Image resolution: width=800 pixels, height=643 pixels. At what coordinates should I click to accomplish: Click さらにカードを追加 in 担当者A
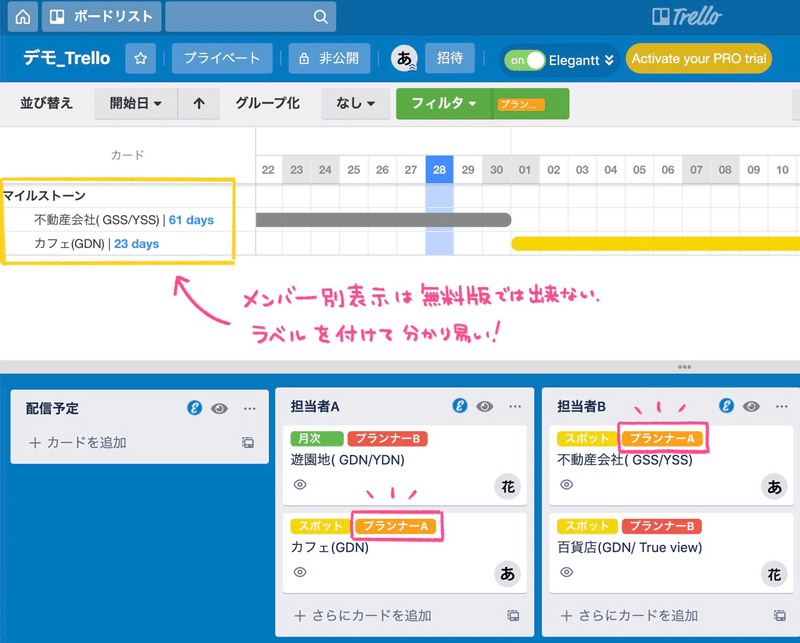coord(363,615)
